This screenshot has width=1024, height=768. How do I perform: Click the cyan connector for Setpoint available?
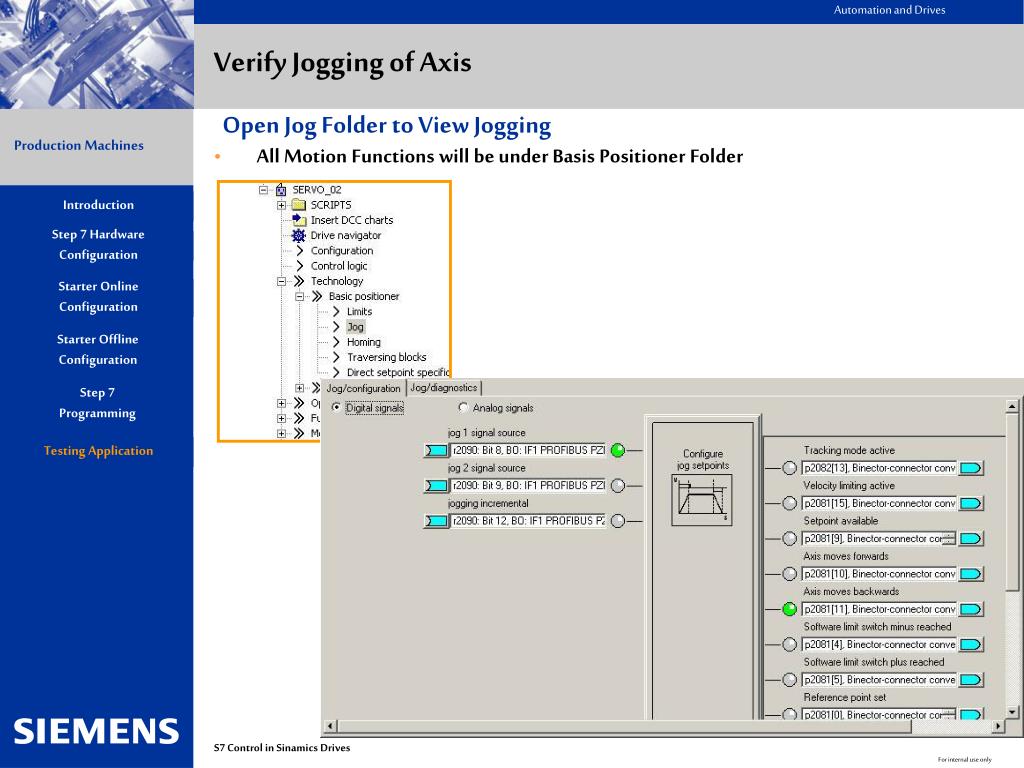[x=971, y=539]
